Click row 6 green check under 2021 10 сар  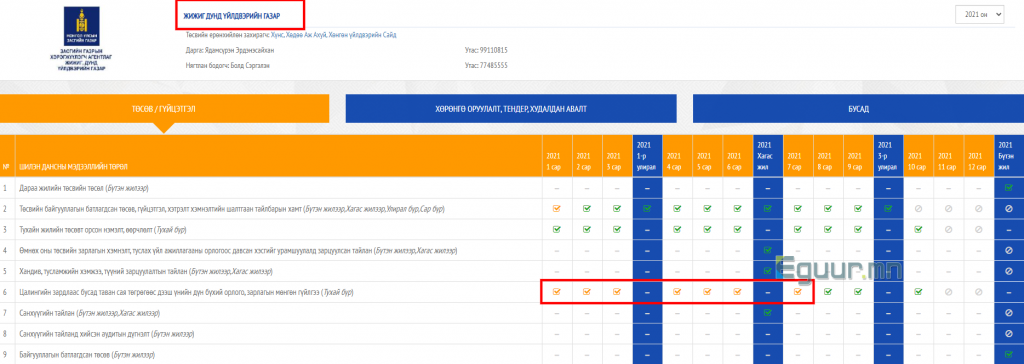click(918, 292)
